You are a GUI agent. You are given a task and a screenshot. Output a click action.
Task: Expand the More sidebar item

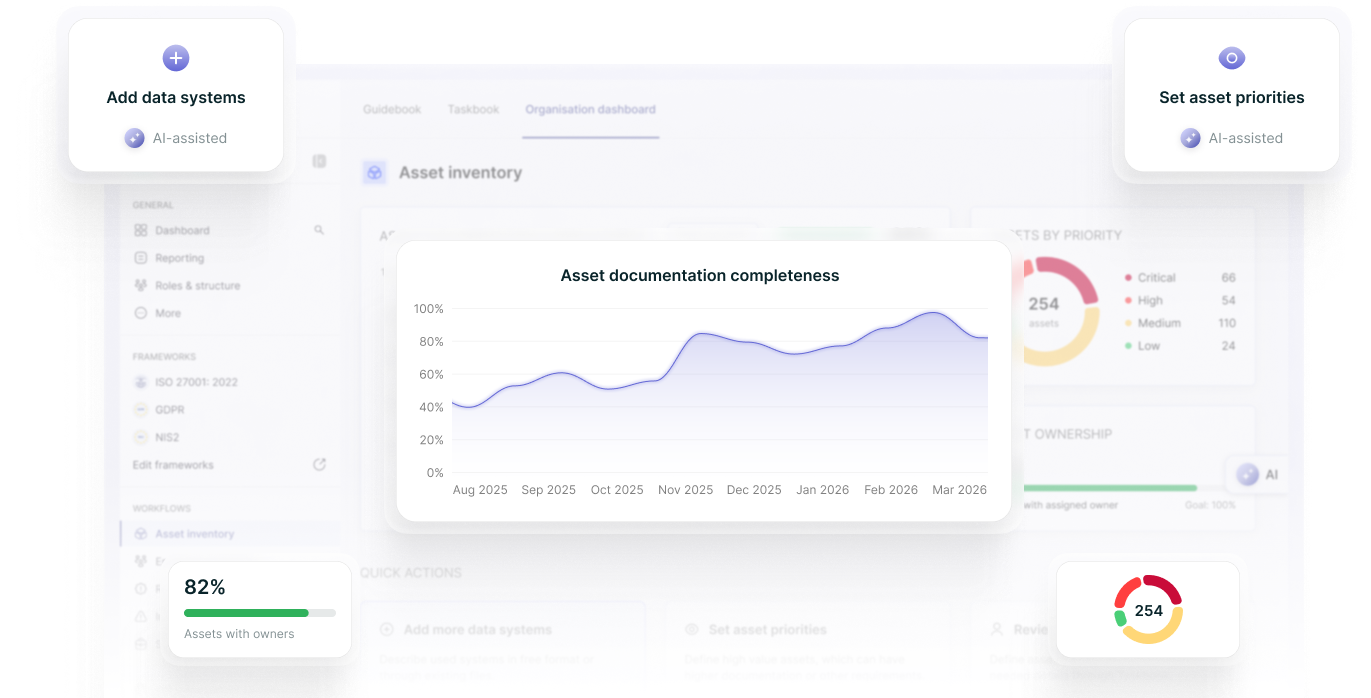[x=168, y=313]
